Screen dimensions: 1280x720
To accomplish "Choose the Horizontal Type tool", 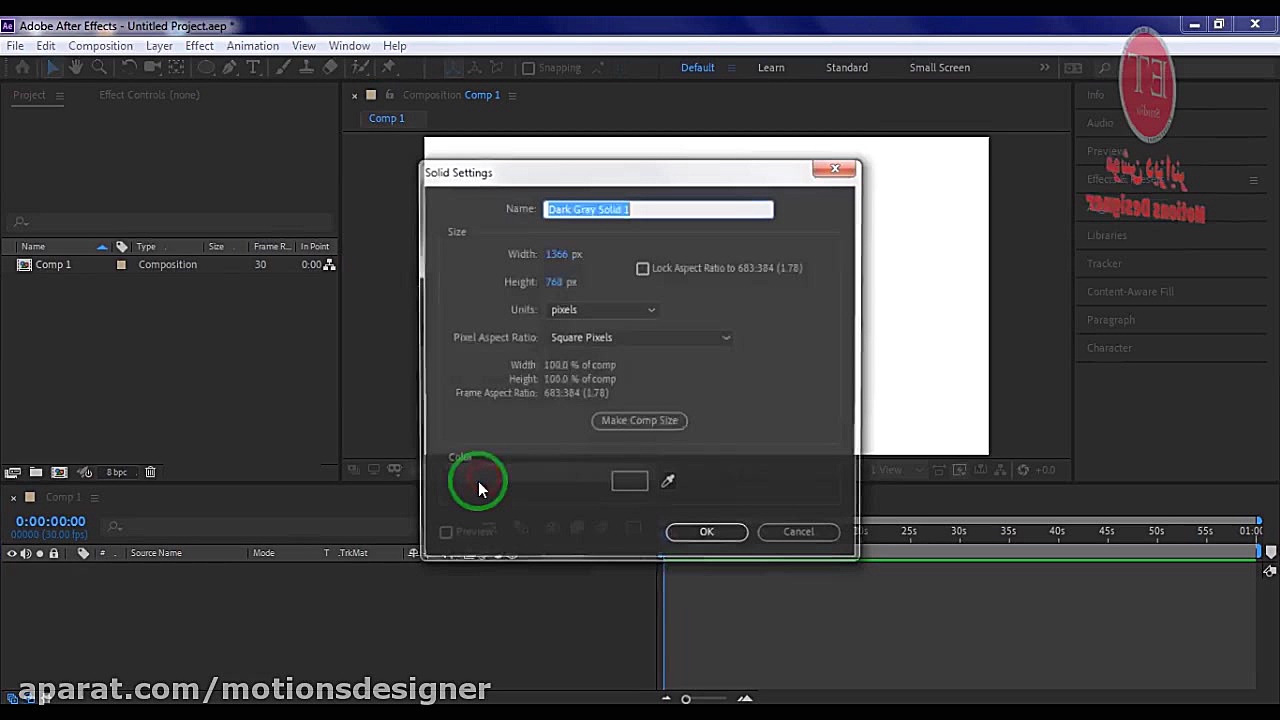I will (x=254, y=68).
